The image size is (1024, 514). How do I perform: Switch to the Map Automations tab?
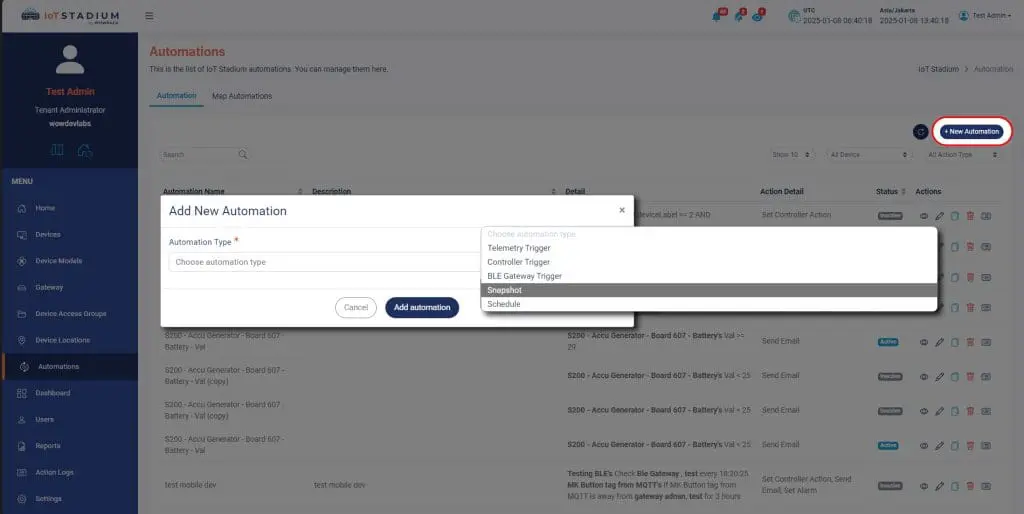[x=242, y=96]
